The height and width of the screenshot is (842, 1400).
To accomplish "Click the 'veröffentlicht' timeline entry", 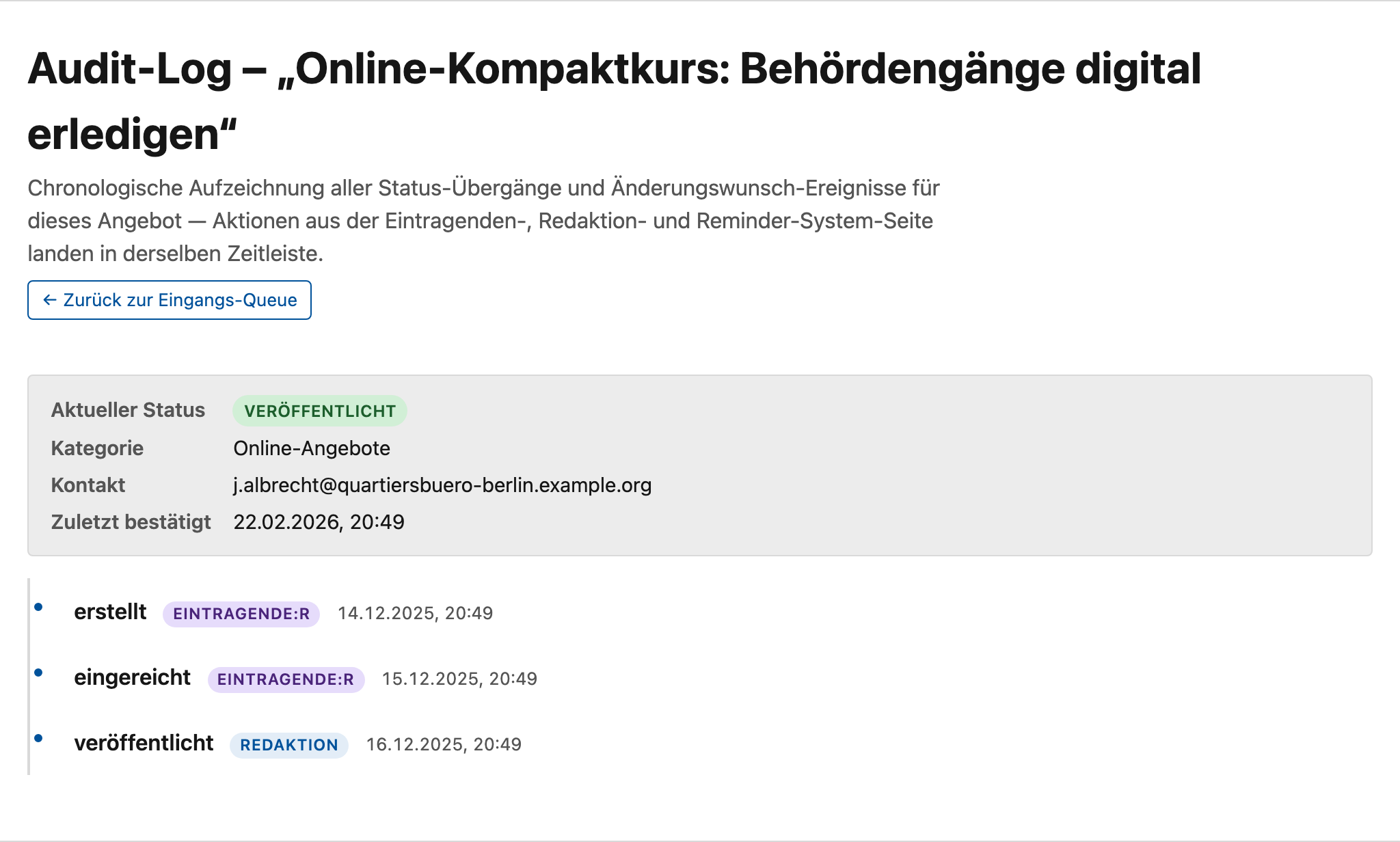I will [x=144, y=743].
